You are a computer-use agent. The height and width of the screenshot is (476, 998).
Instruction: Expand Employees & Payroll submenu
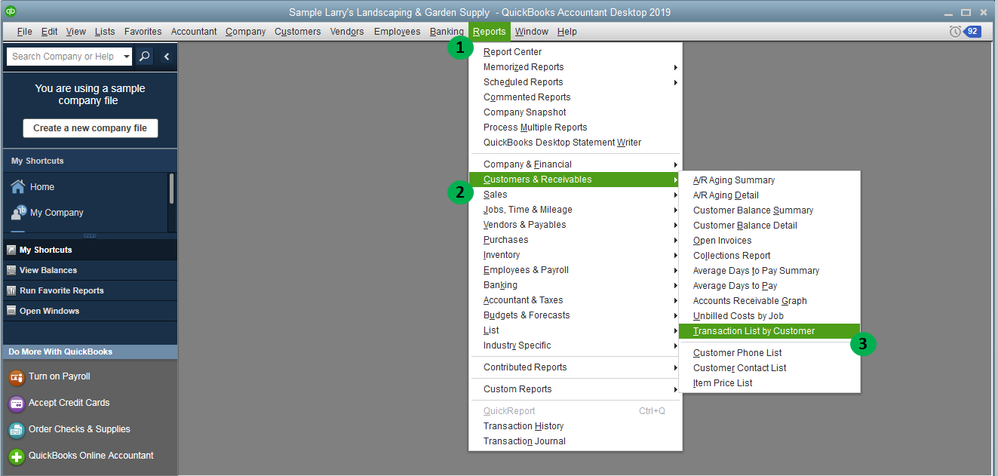(x=675, y=270)
